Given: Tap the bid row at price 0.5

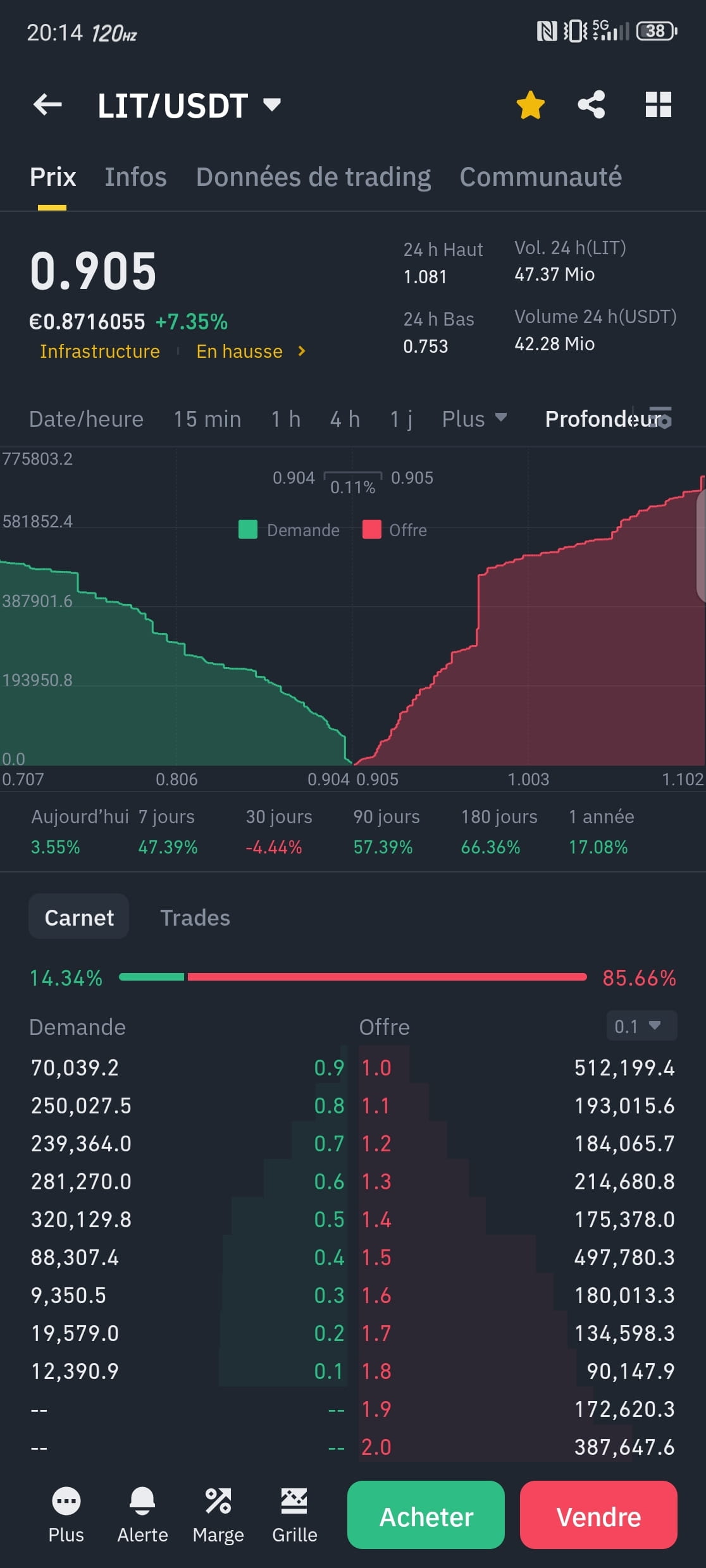Looking at the screenshot, I should [x=188, y=1220].
